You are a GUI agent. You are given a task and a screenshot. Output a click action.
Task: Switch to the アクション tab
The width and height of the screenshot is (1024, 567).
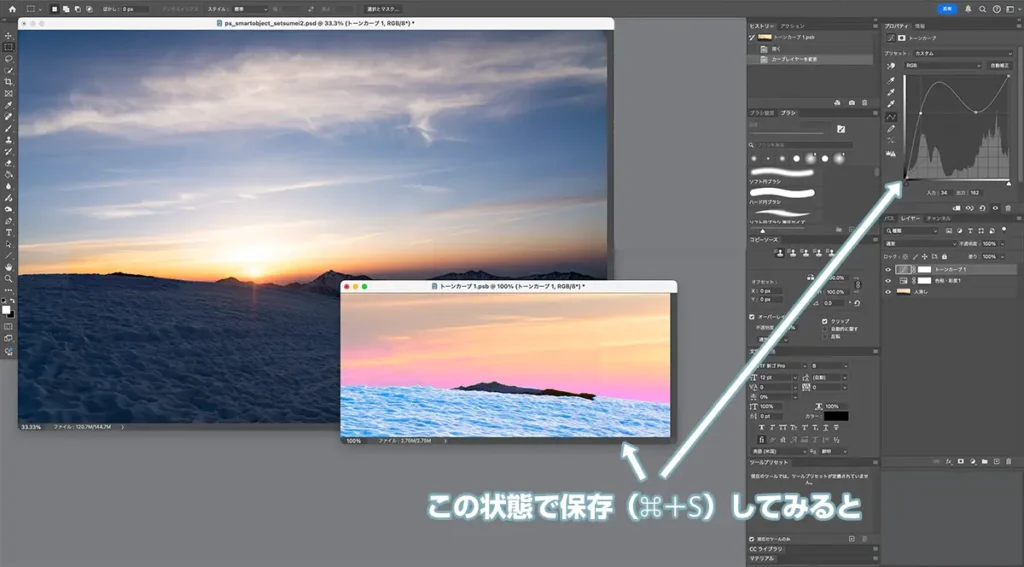coord(792,26)
